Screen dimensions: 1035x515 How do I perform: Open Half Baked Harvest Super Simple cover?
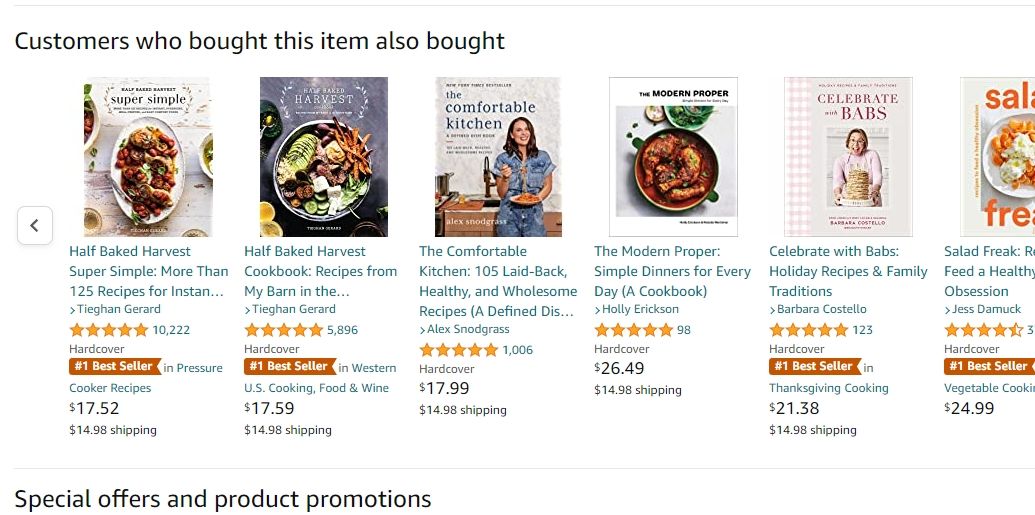(x=148, y=157)
